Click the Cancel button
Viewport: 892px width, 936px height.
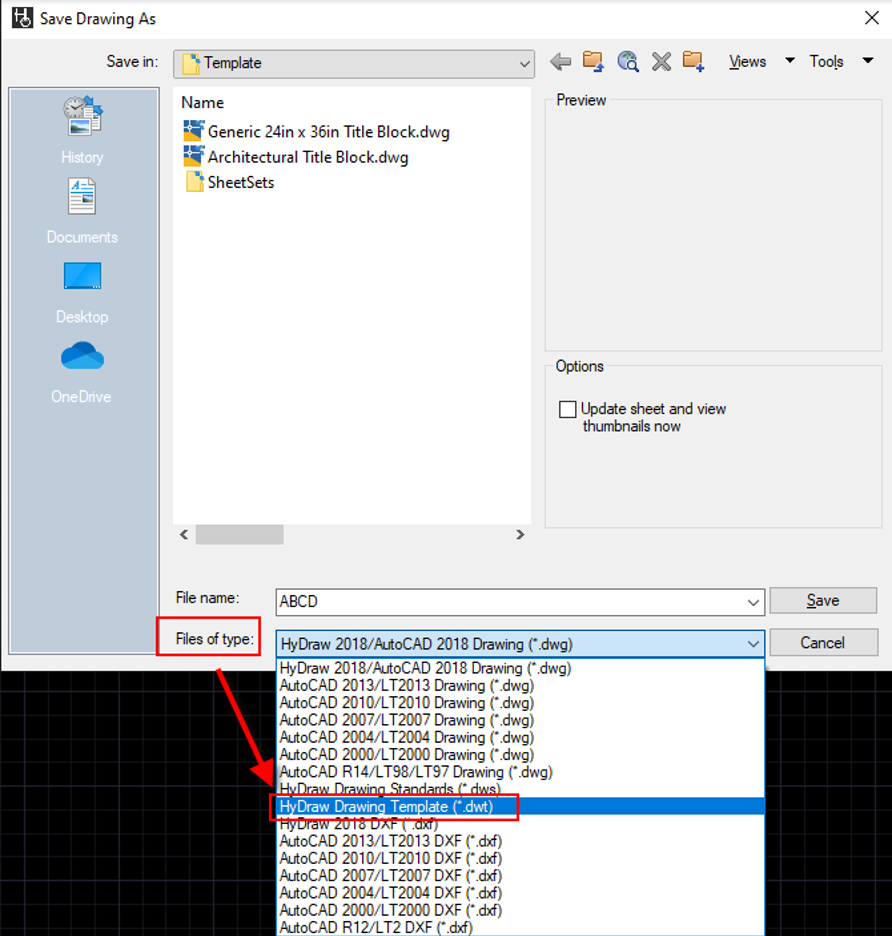[823, 643]
